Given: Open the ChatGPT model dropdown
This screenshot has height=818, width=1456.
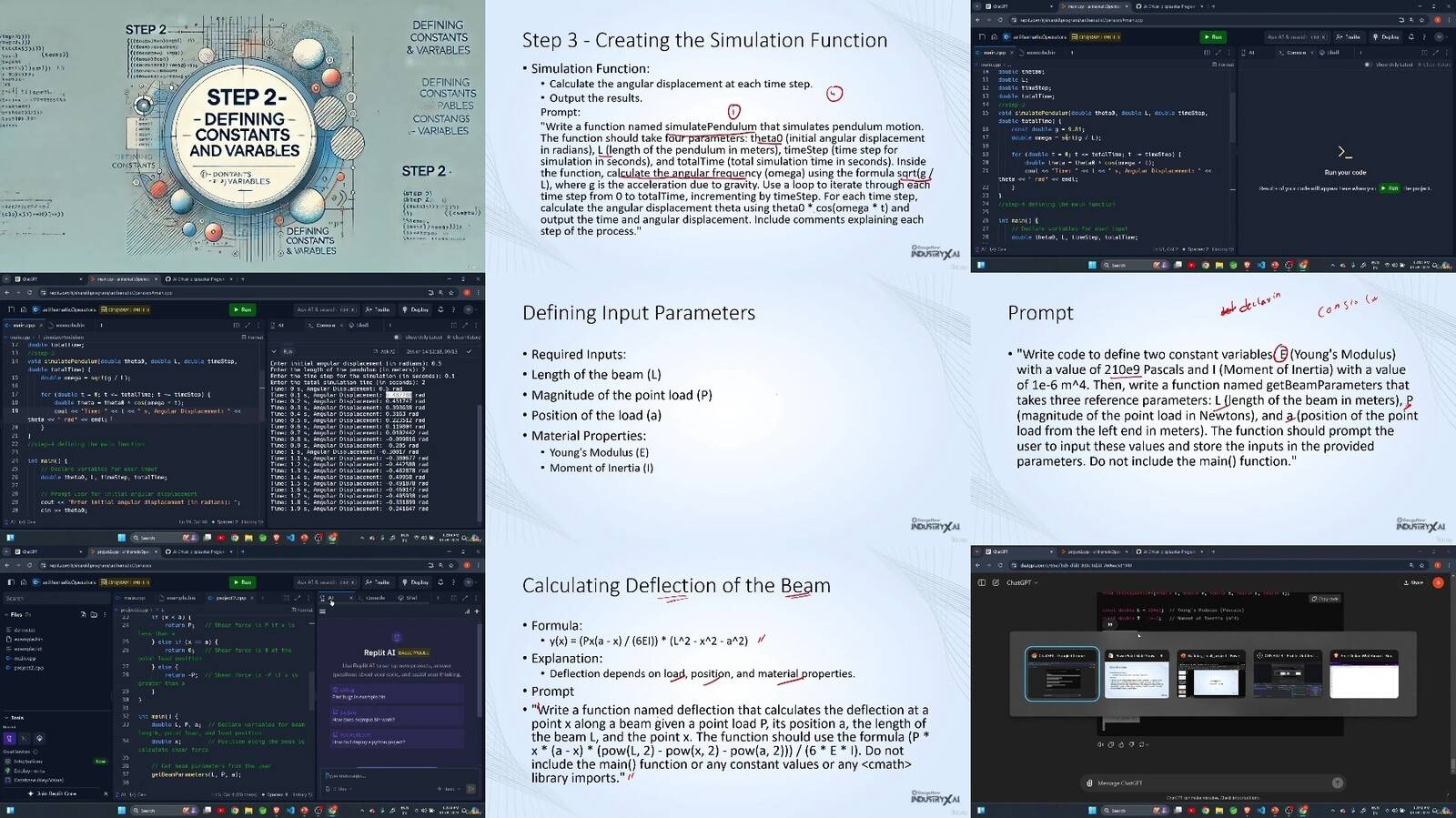Looking at the screenshot, I should pos(1022,582).
